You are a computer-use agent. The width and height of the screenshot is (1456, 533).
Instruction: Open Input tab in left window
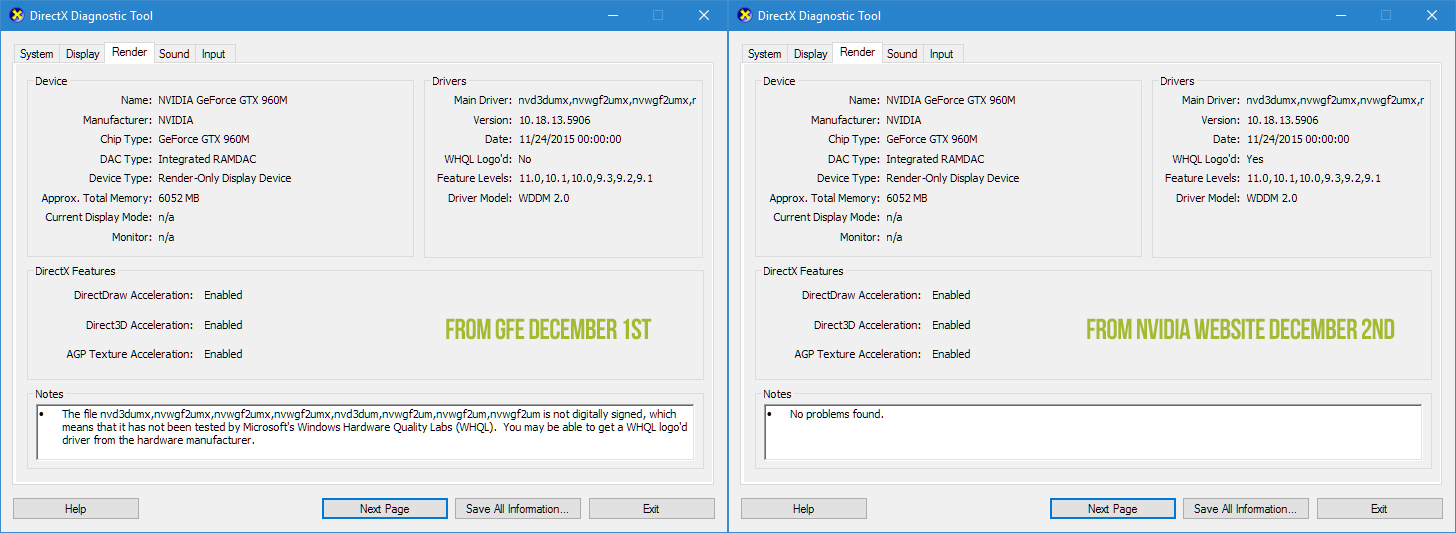pos(214,54)
